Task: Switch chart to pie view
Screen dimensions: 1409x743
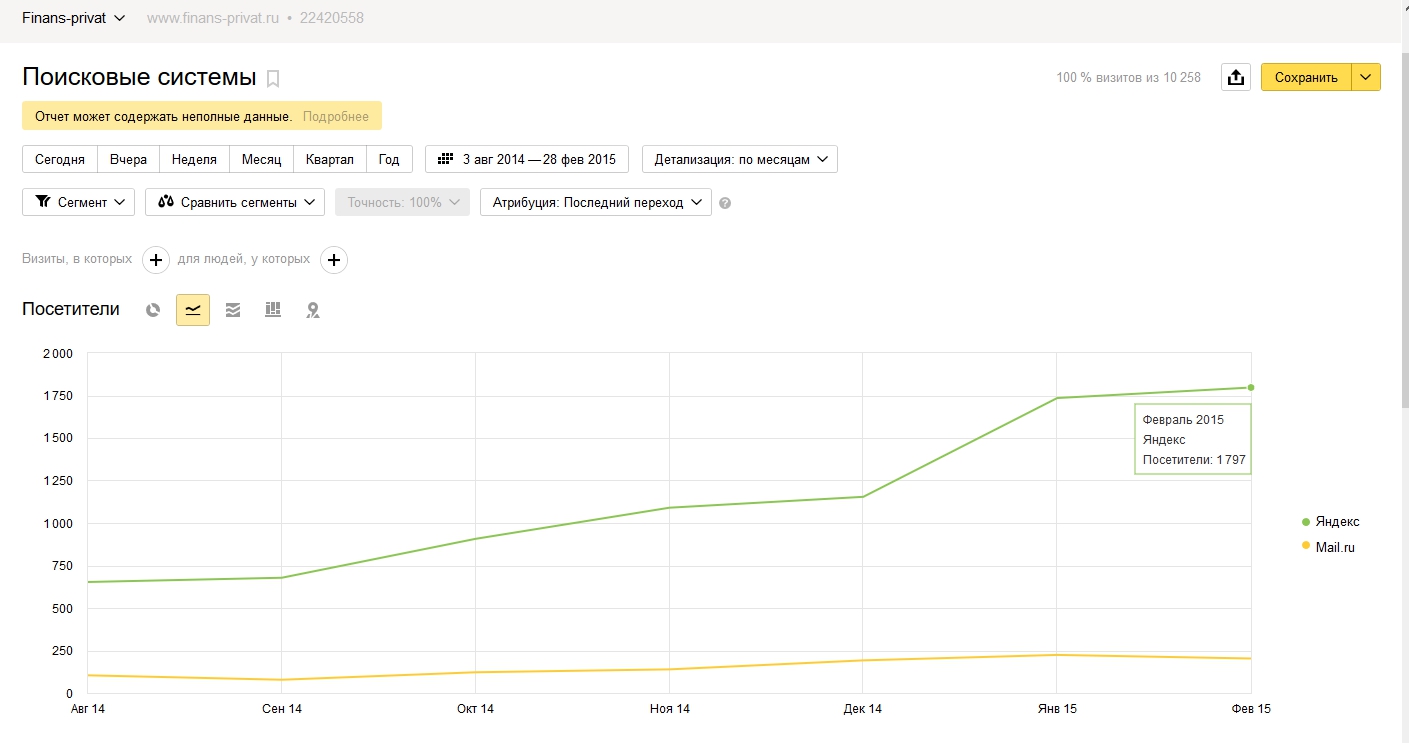Action: (153, 310)
